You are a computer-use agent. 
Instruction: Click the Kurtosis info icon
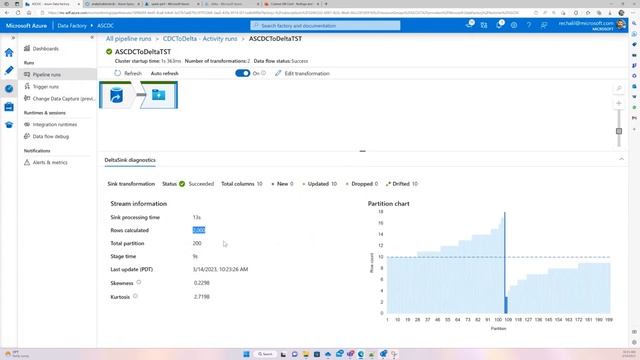click(135, 296)
